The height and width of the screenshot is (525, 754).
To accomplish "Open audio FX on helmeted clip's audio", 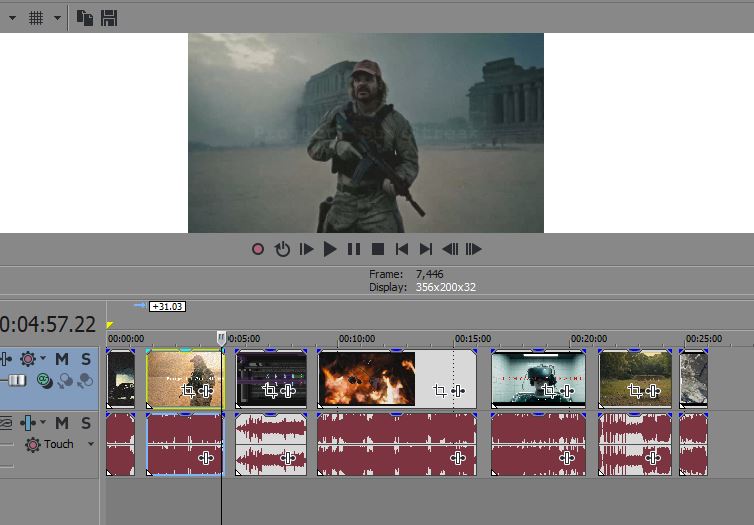I will 567,458.
